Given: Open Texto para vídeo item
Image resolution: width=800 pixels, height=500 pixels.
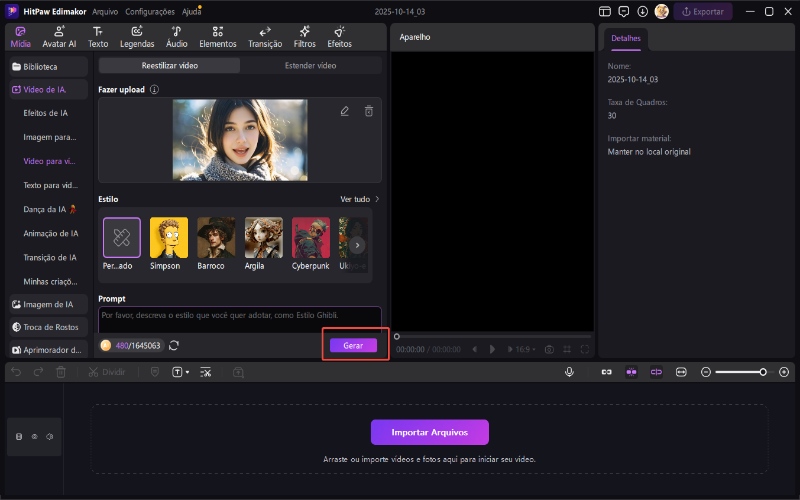Looking at the screenshot, I should (x=51, y=185).
